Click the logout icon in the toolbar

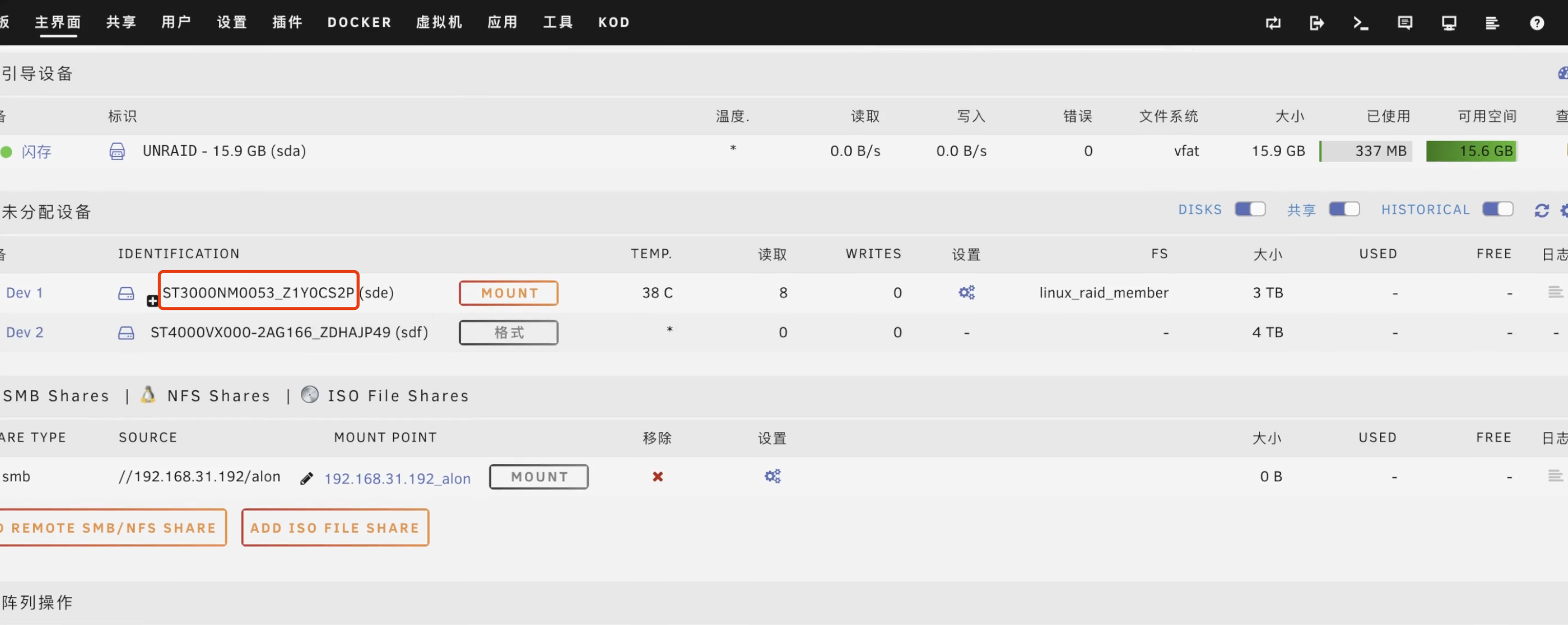point(1316,23)
